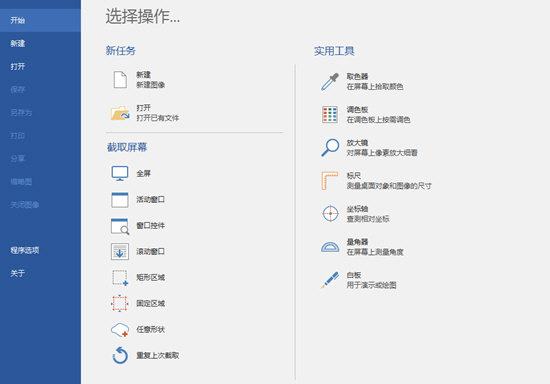Select 打开 in the sidebar
The image size is (550, 384).
click(40, 67)
